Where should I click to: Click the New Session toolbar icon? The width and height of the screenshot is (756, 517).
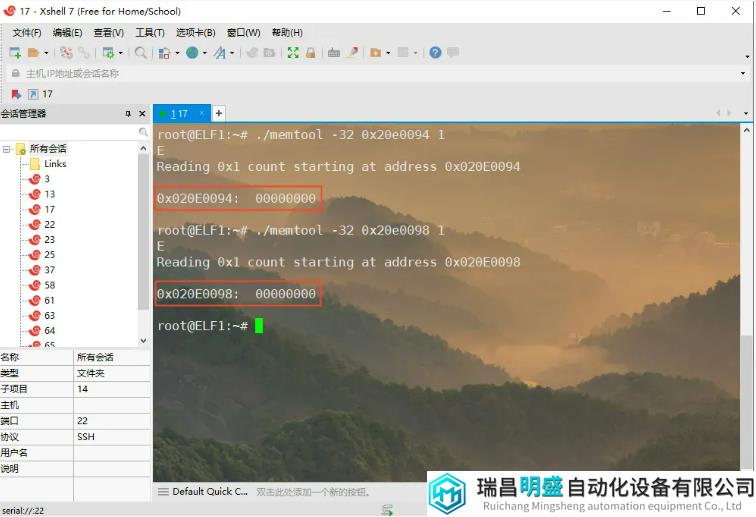pos(15,53)
